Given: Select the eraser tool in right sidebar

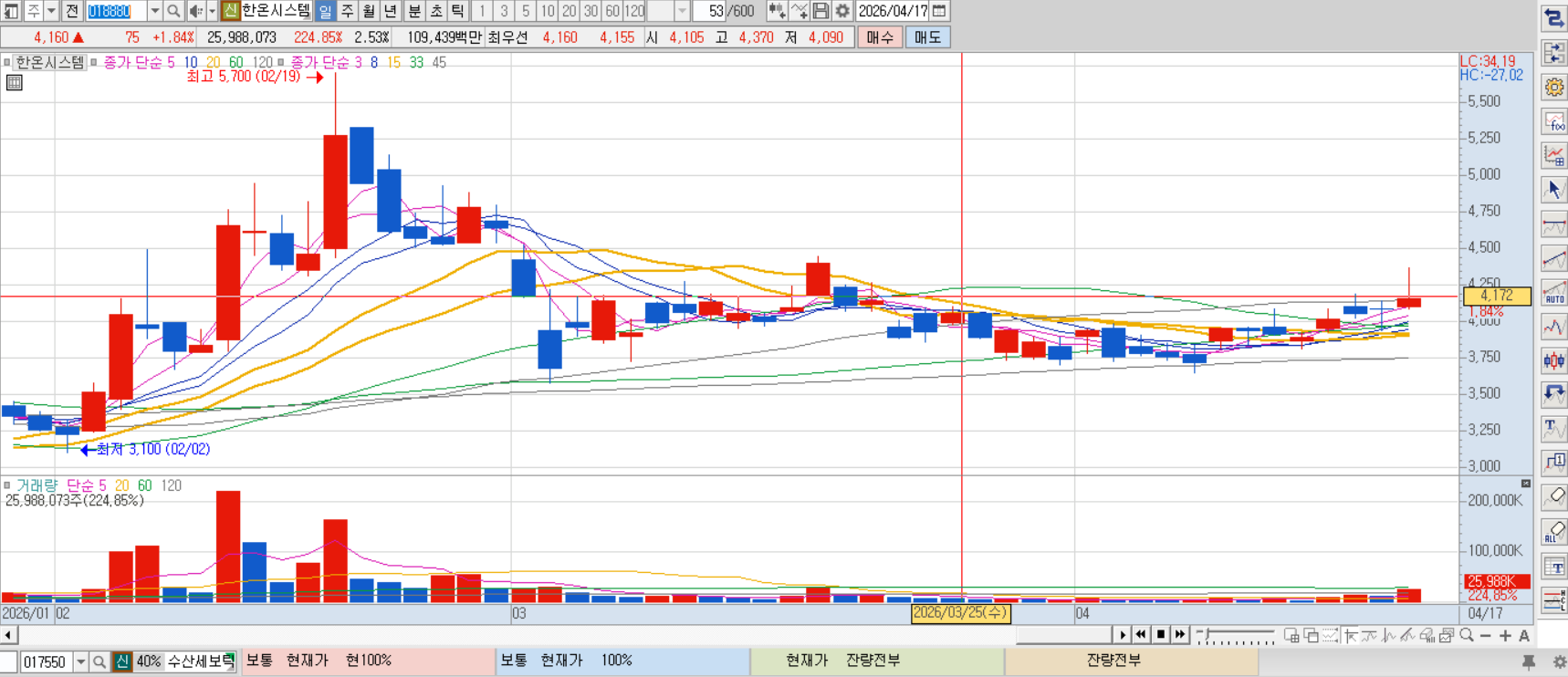Looking at the screenshot, I should click(1553, 497).
